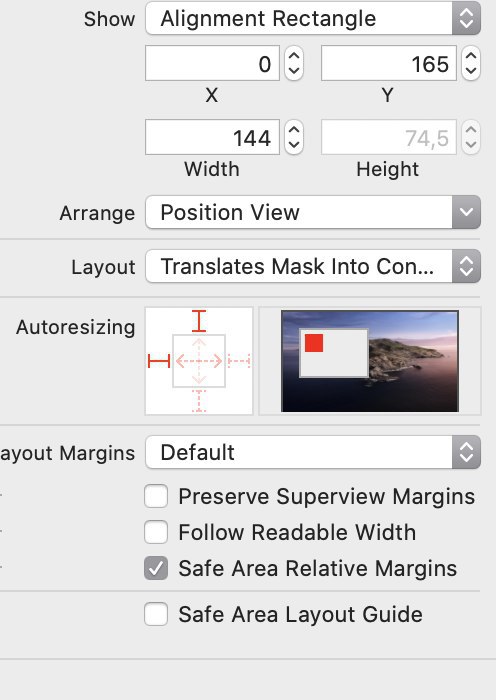Toggle the right margin autoresizing strut
This screenshot has height=700, width=496.
[x=239, y=361]
